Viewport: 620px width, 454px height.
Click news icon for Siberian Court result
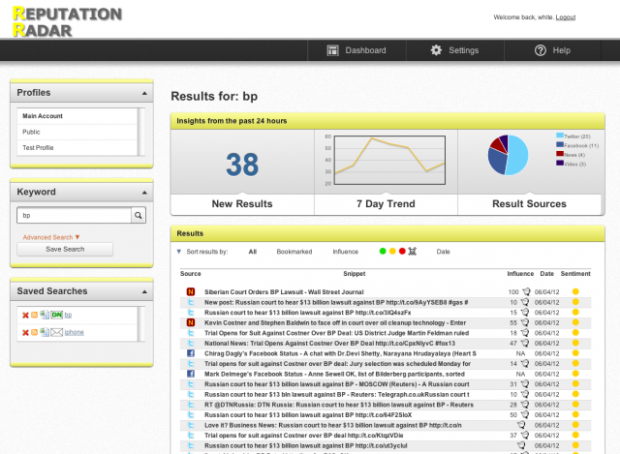coord(191,292)
